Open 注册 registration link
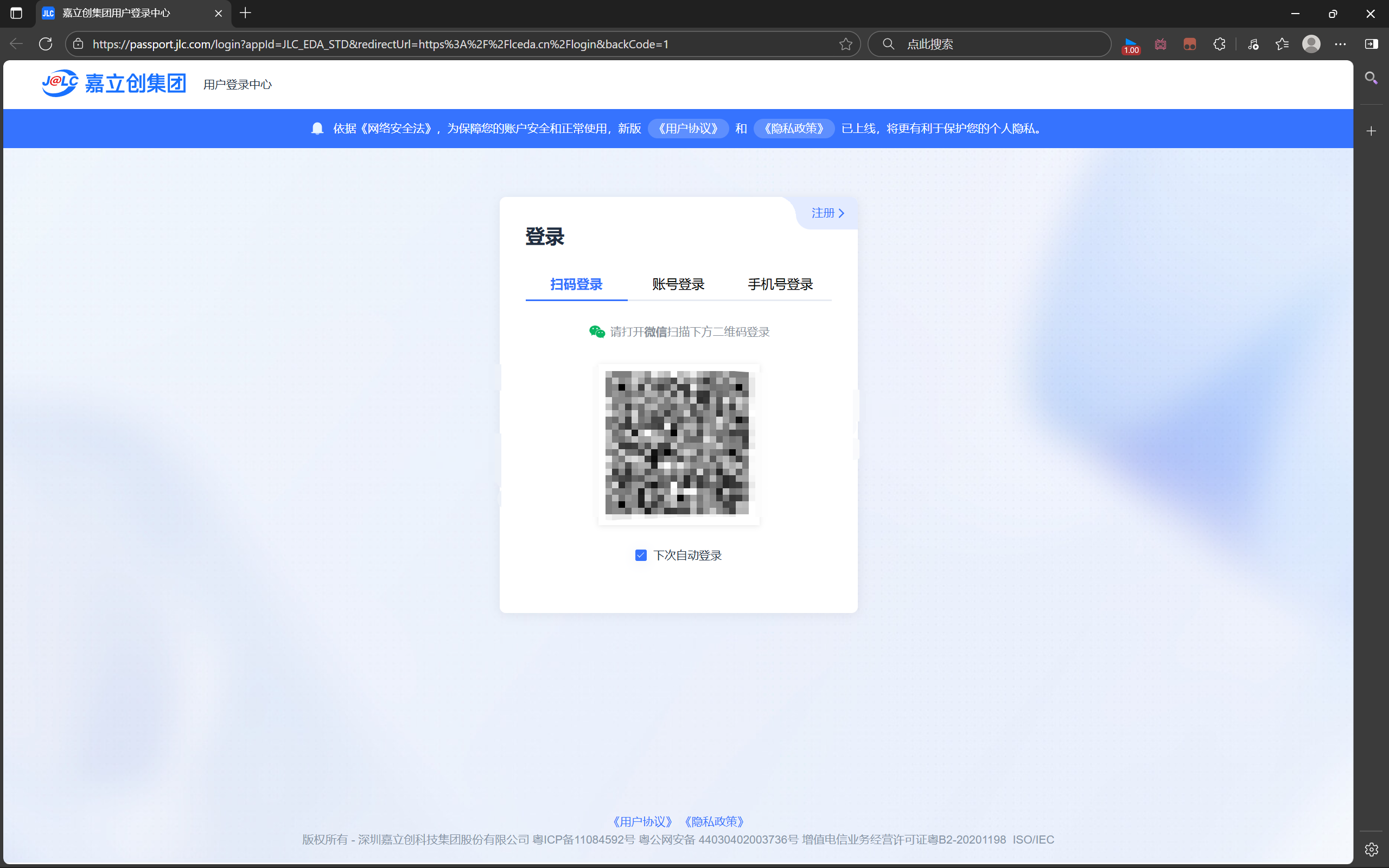The height and width of the screenshot is (868, 1389). point(827,213)
